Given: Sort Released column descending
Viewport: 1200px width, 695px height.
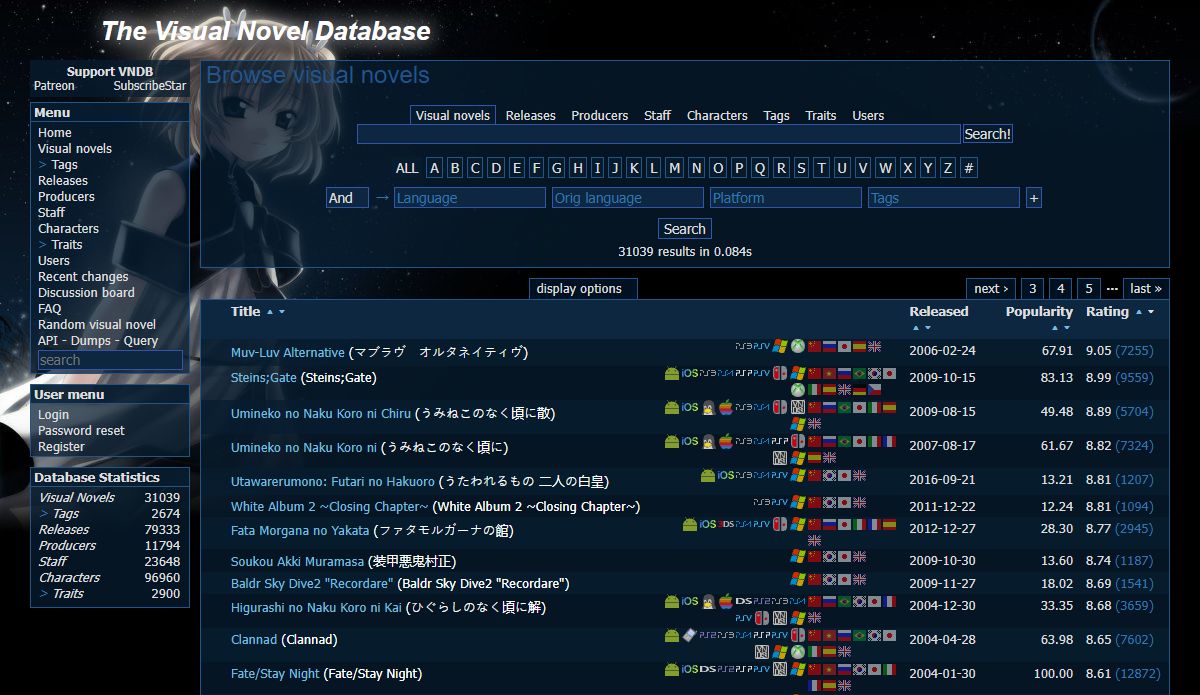Looking at the screenshot, I should pos(928,328).
